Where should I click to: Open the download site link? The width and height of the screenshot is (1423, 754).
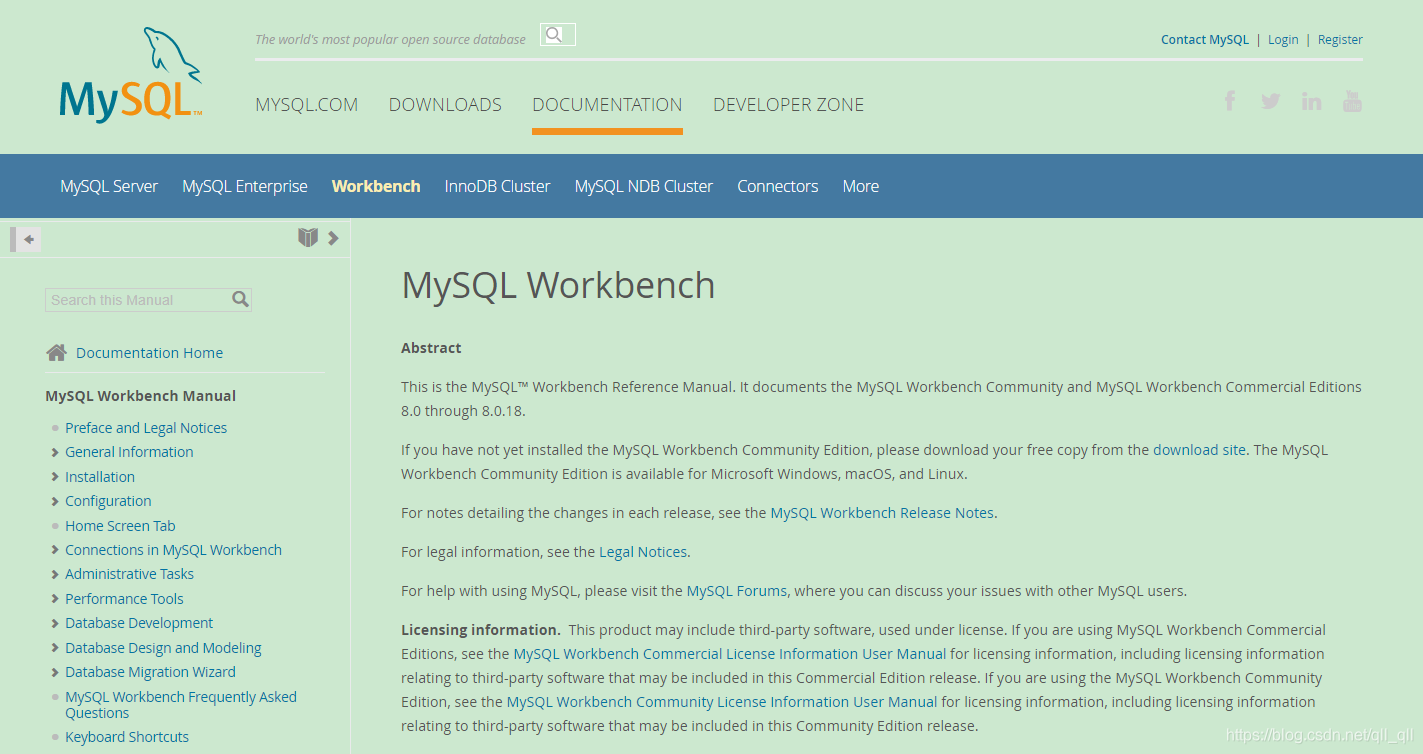click(1199, 450)
